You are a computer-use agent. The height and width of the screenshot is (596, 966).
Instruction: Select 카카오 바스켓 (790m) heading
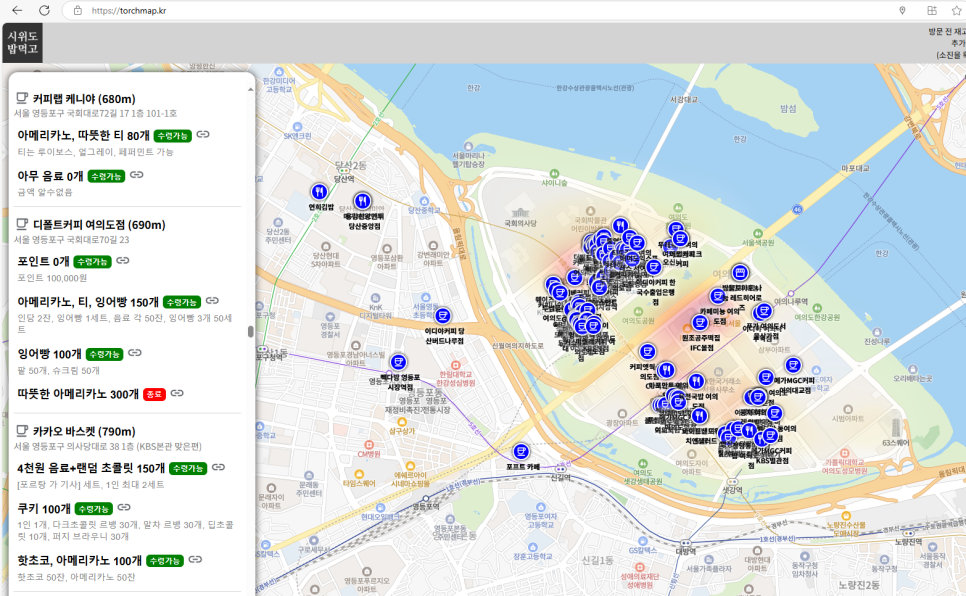click(x=84, y=431)
